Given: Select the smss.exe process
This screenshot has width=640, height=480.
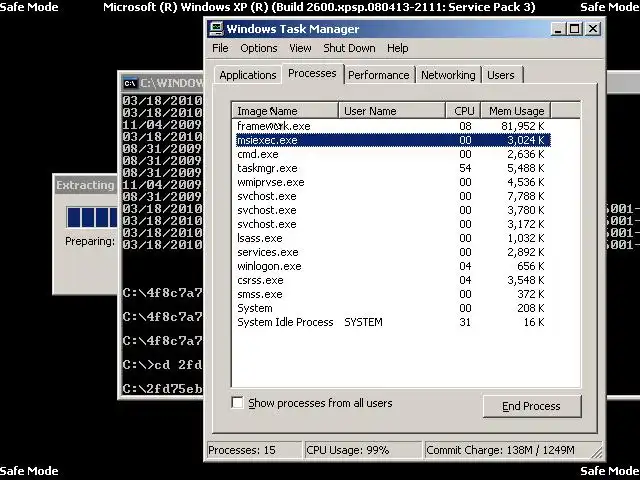Looking at the screenshot, I should click(x=393, y=294).
